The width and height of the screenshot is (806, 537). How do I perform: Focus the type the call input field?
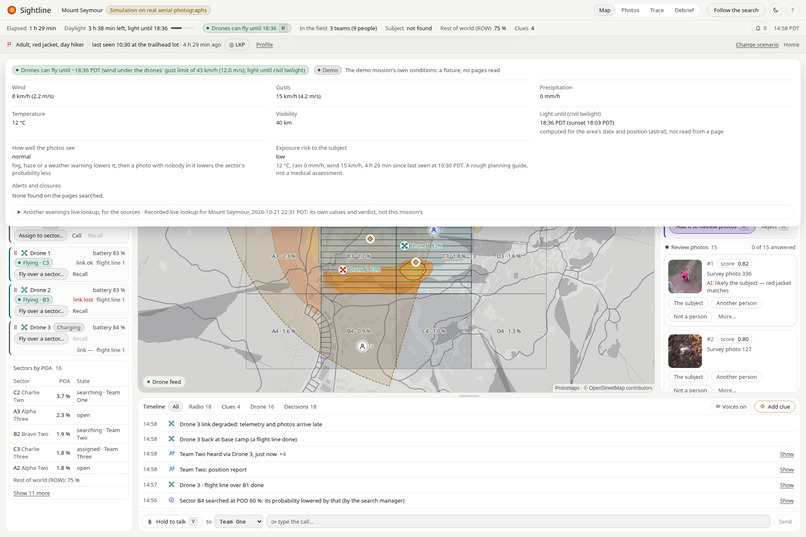click(x=518, y=522)
